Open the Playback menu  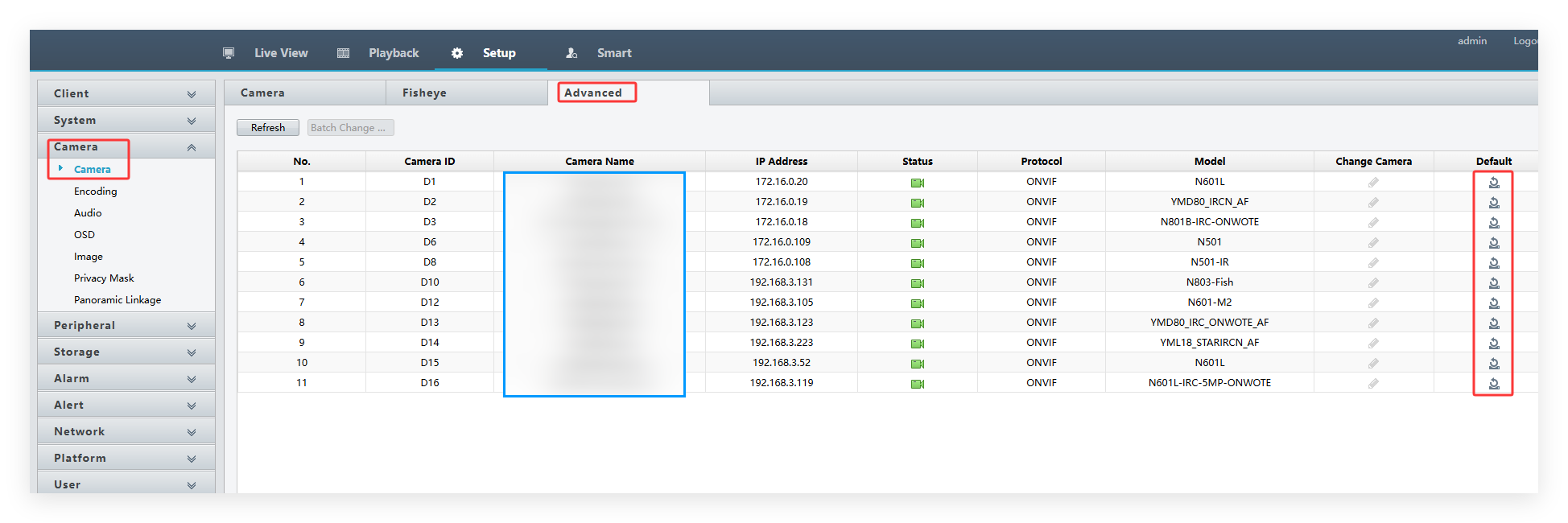coord(394,53)
